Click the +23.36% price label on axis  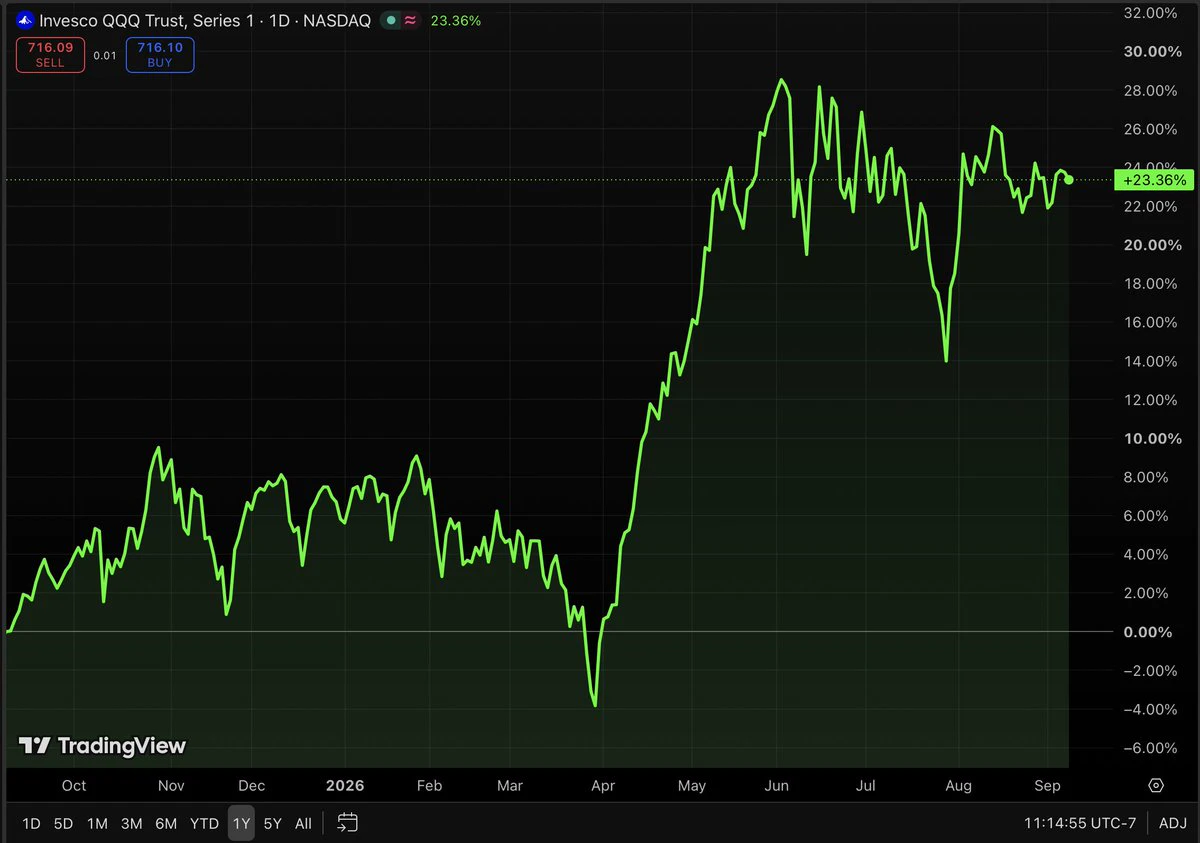(x=1154, y=181)
